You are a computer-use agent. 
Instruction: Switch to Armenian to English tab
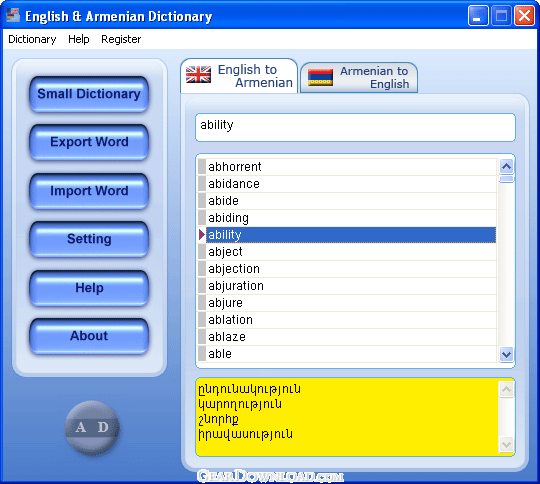pos(359,78)
